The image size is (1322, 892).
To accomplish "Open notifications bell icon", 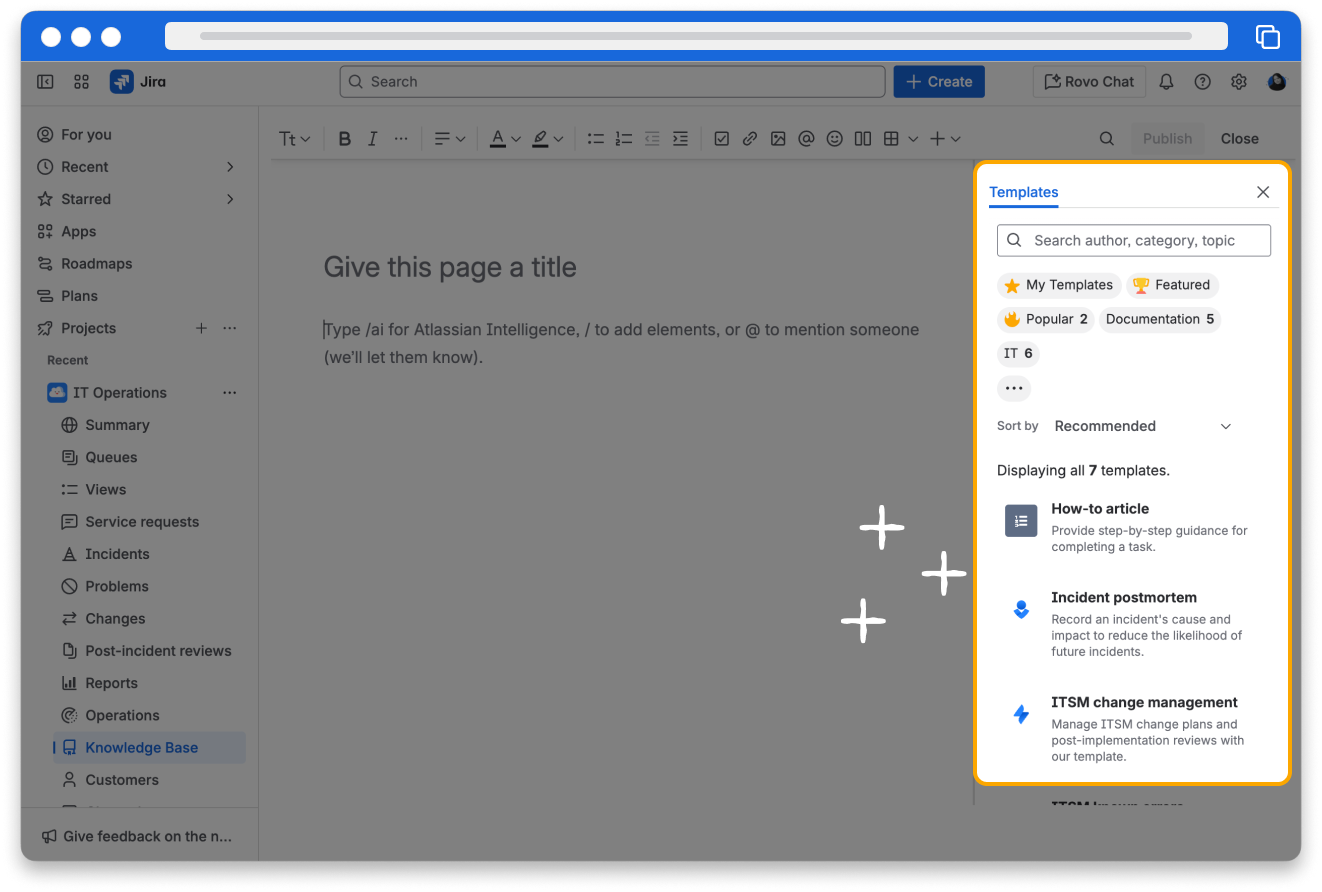I will (x=1166, y=82).
